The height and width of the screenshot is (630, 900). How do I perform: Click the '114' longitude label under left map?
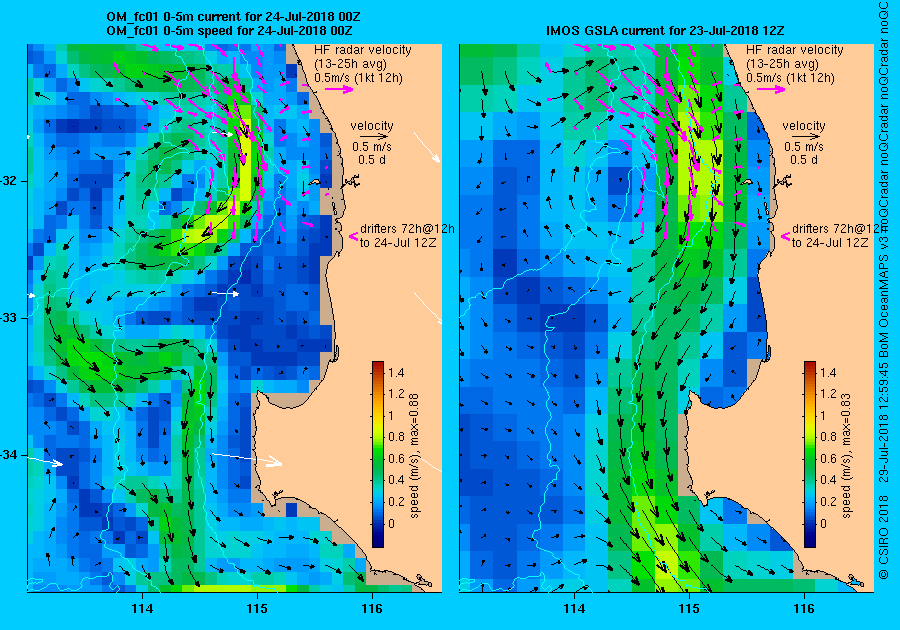(x=142, y=609)
